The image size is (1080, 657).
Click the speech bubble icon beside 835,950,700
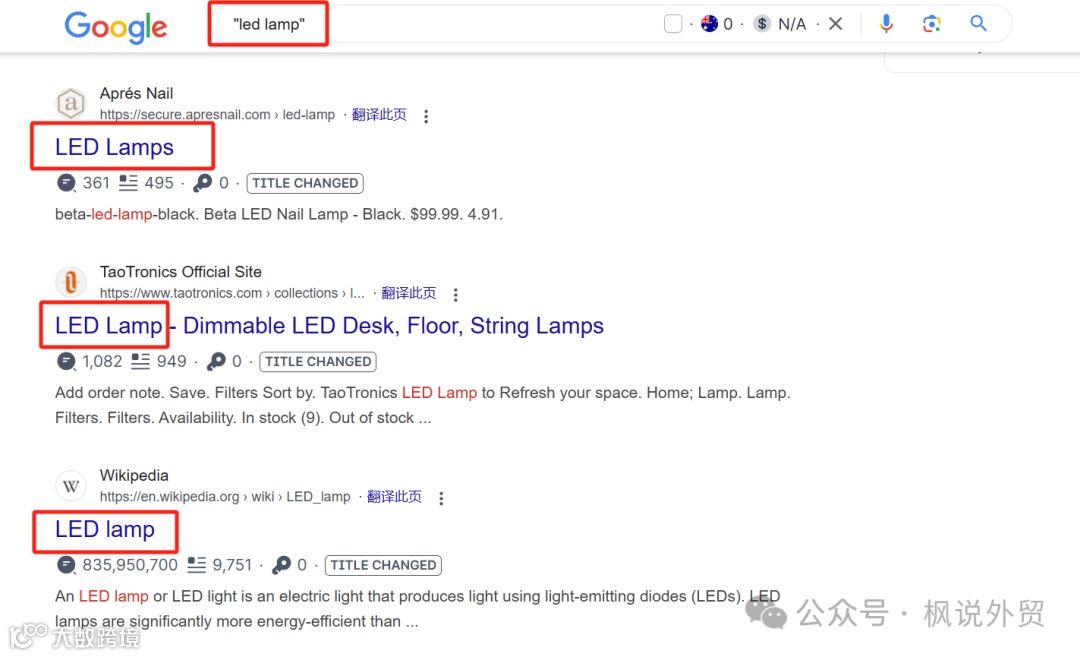(x=66, y=565)
